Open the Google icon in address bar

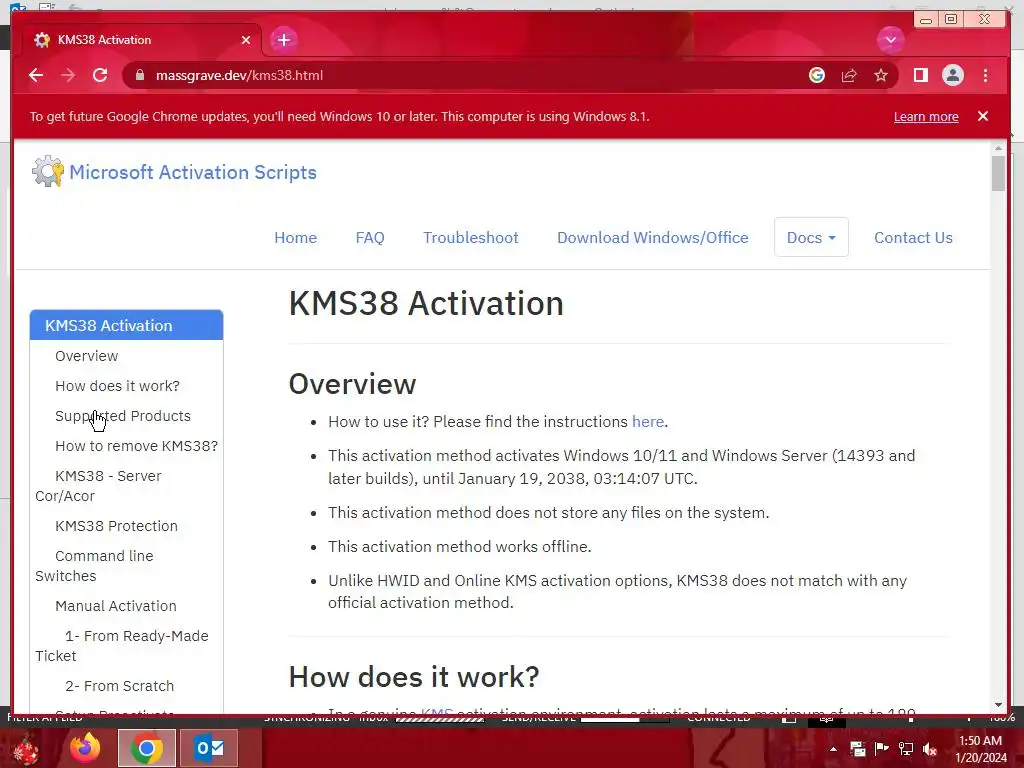click(816, 75)
